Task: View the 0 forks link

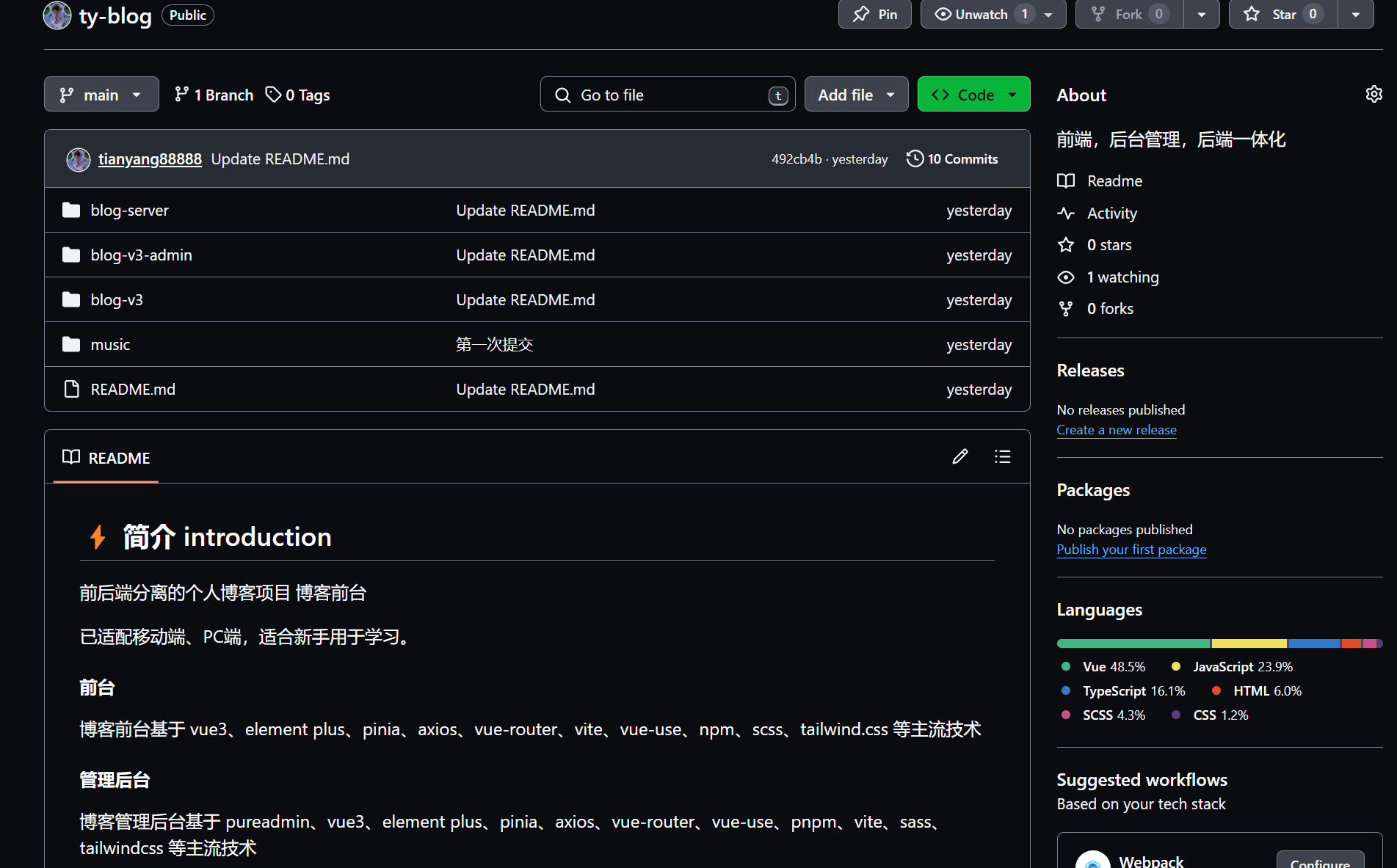Action: [1095, 309]
